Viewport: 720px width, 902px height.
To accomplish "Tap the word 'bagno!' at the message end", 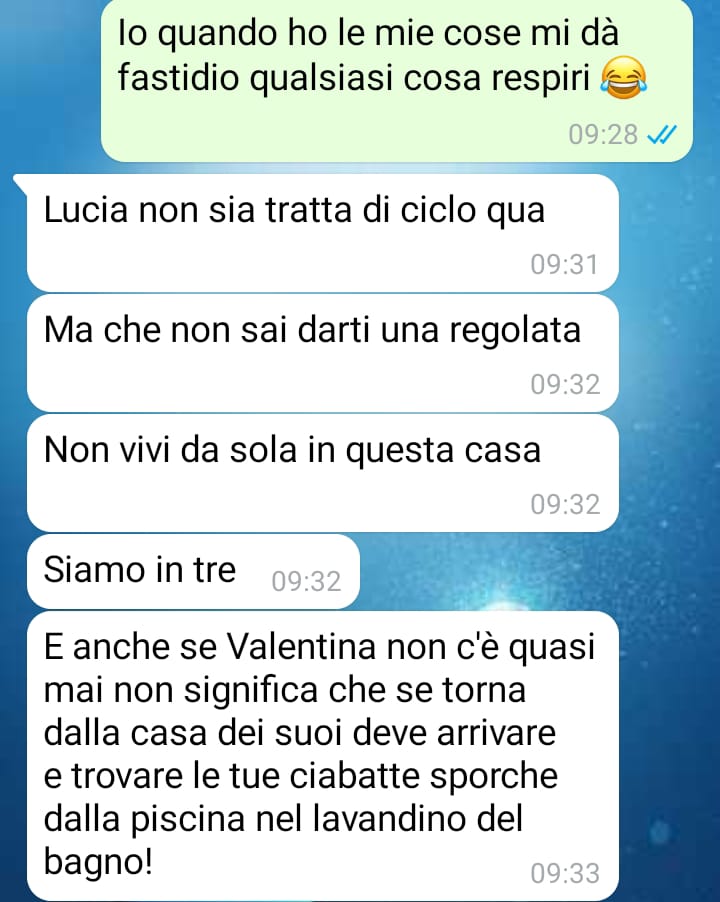I will pyautogui.click(x=98, y=863).
